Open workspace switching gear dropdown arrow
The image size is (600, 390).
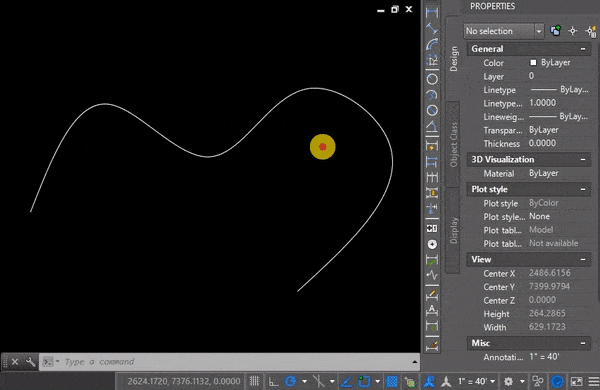pyautogui.click(x=522, y=382)
